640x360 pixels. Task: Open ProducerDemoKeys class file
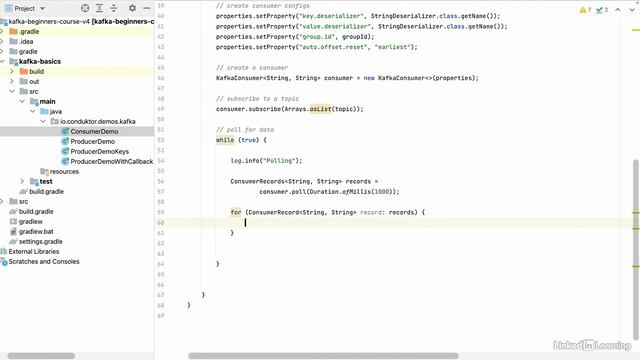100,151
